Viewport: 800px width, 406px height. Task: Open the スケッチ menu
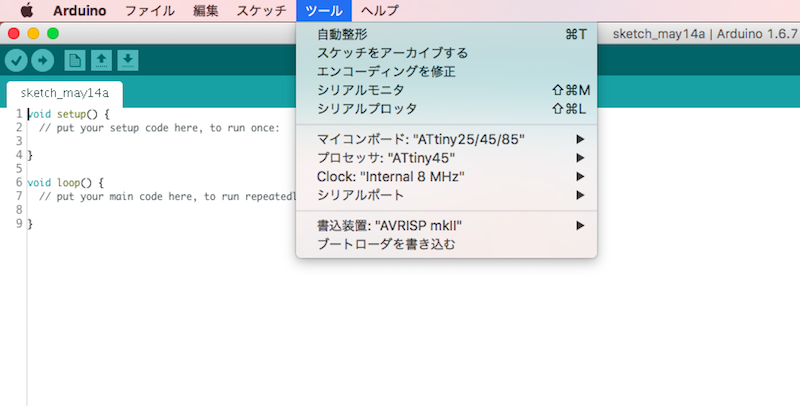pos(261,11)
